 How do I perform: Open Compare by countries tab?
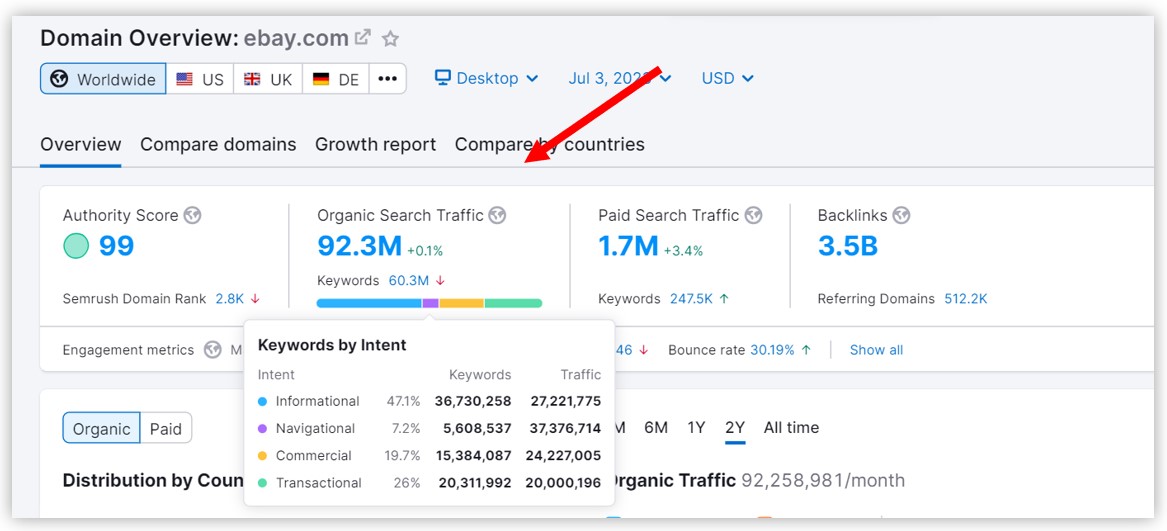549,144
